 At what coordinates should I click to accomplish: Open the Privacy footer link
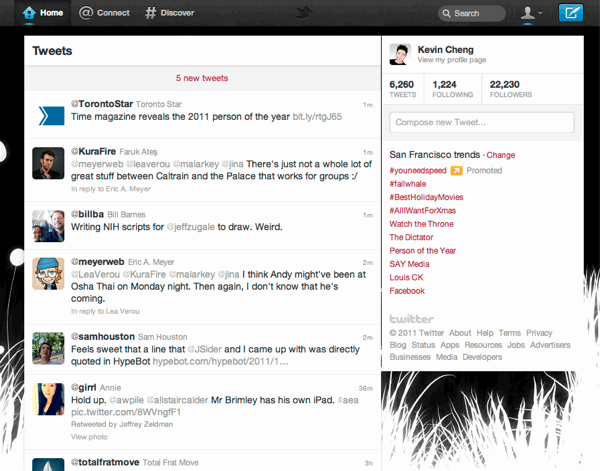pos(539,333)
